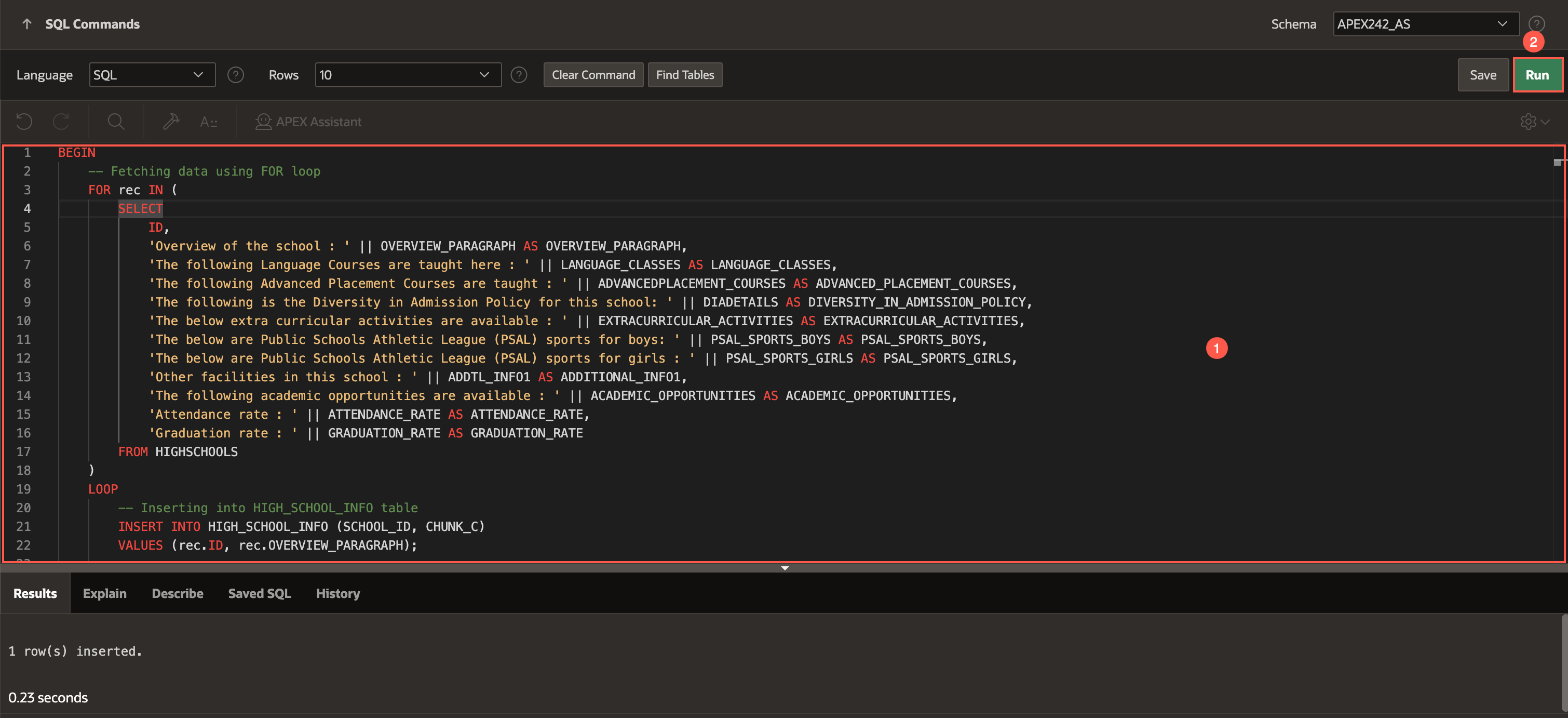
Task: Click '-- Inserting into HIGH_SCHOOL_INFO table' comment
Action: click(x=268, y=508)
